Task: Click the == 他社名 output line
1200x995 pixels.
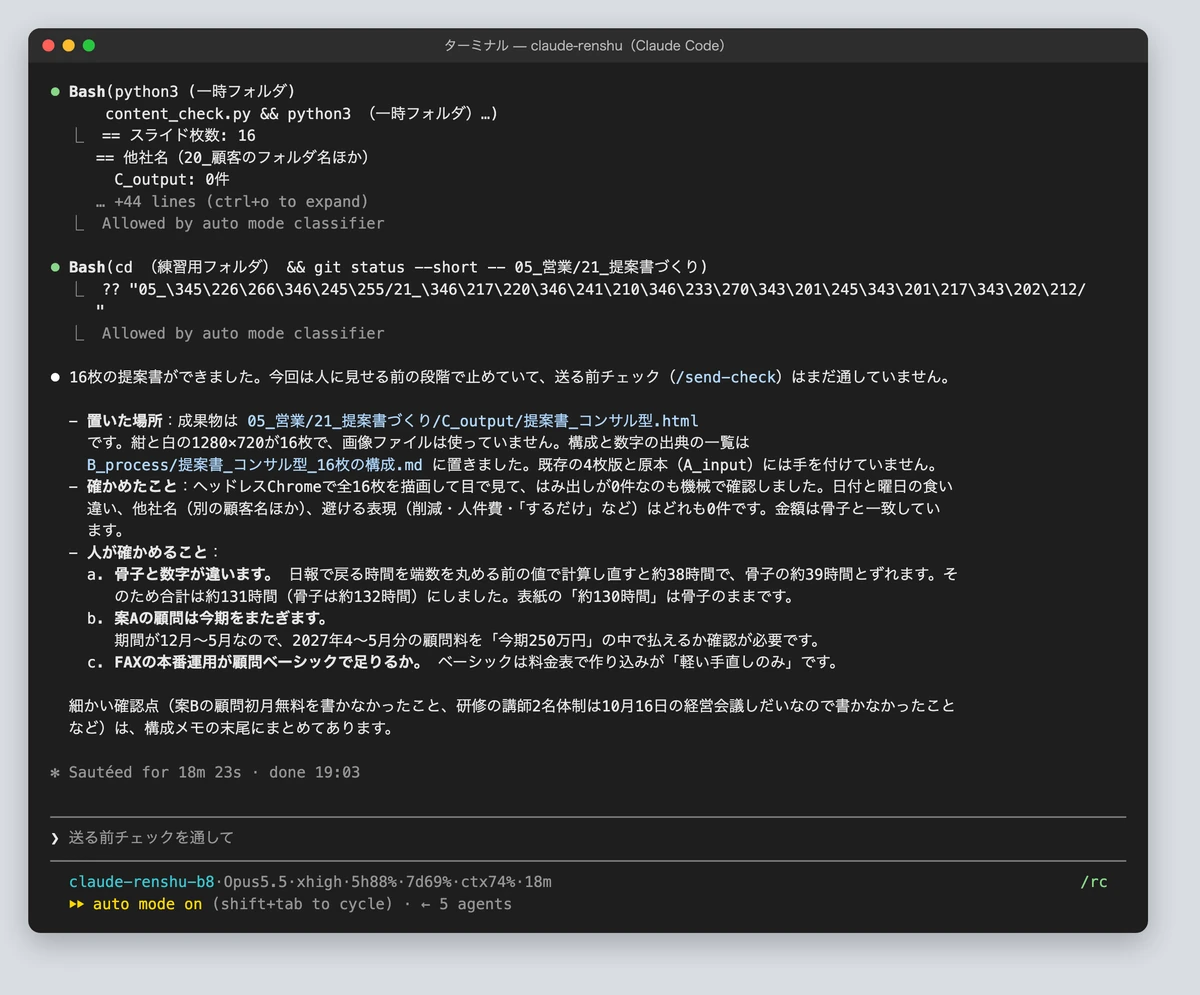Action: (233, 157)
